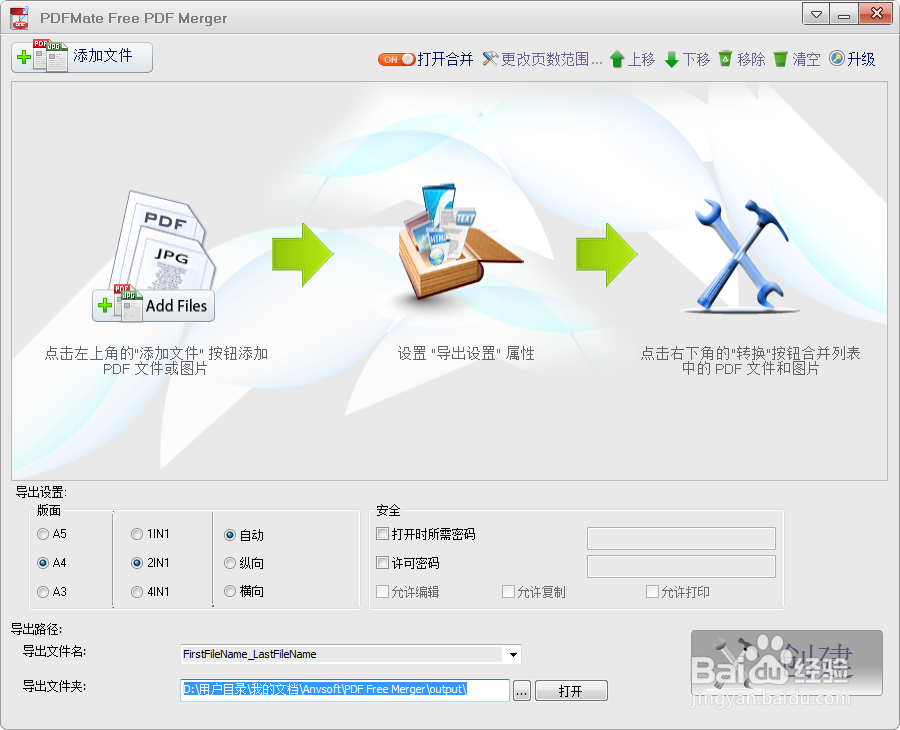Click the ... browse button for output folder
Image resolution: width=900 pixels, height=730 pixels.
tap(521, 690)
